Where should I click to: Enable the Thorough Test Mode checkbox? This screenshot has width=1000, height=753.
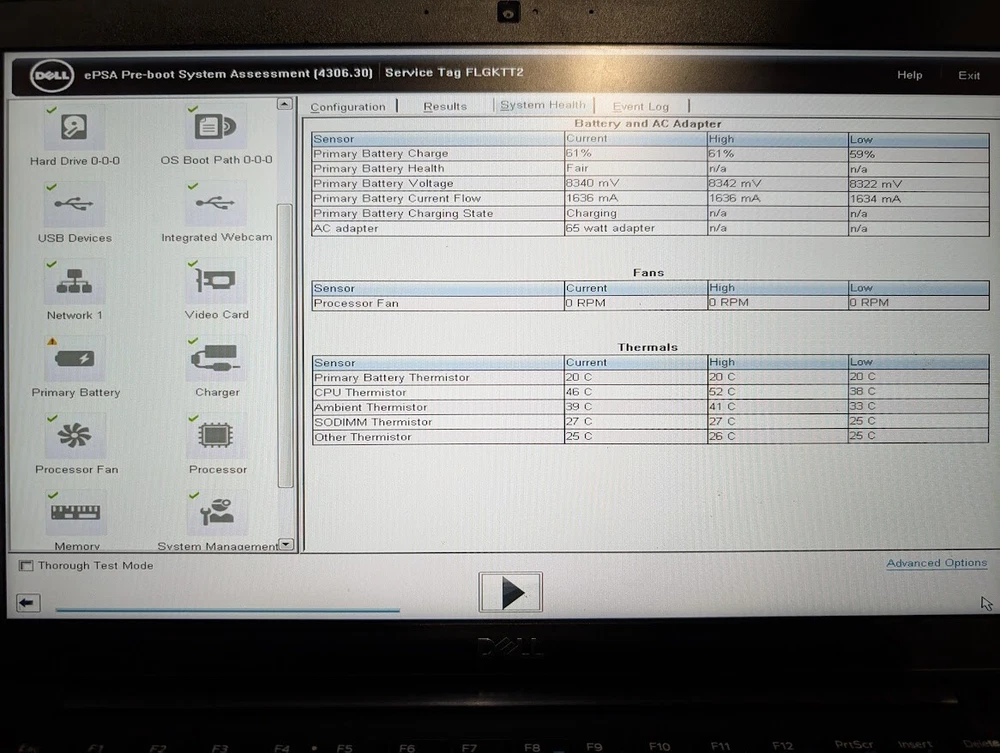pyautogui.click(x=26, y=566)
